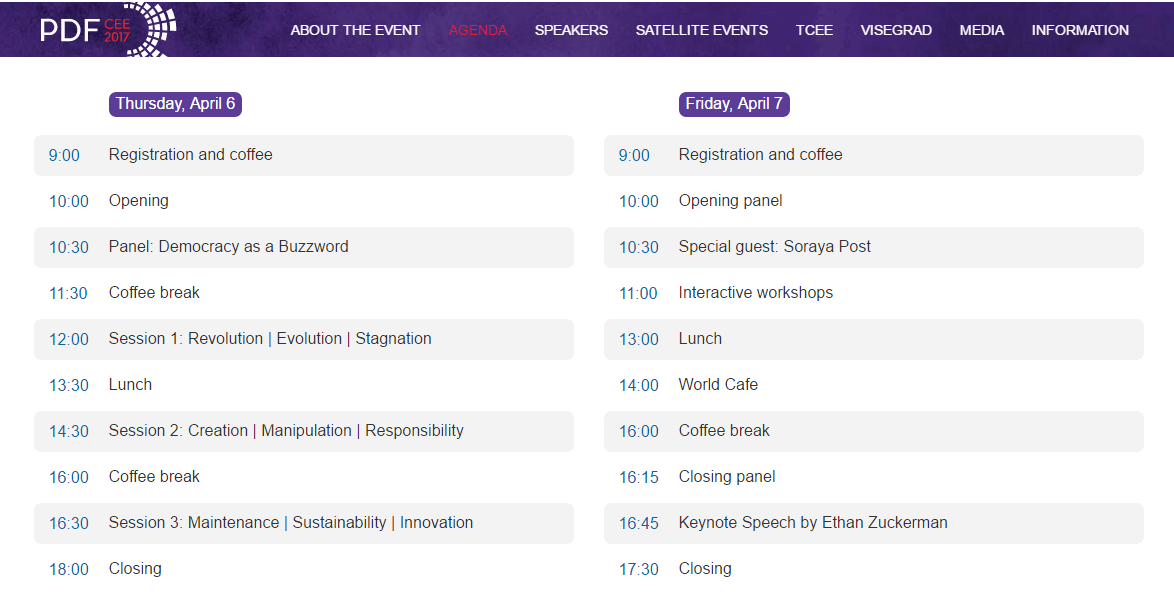Select the Friday, April 7 date badge

[734, 104]
